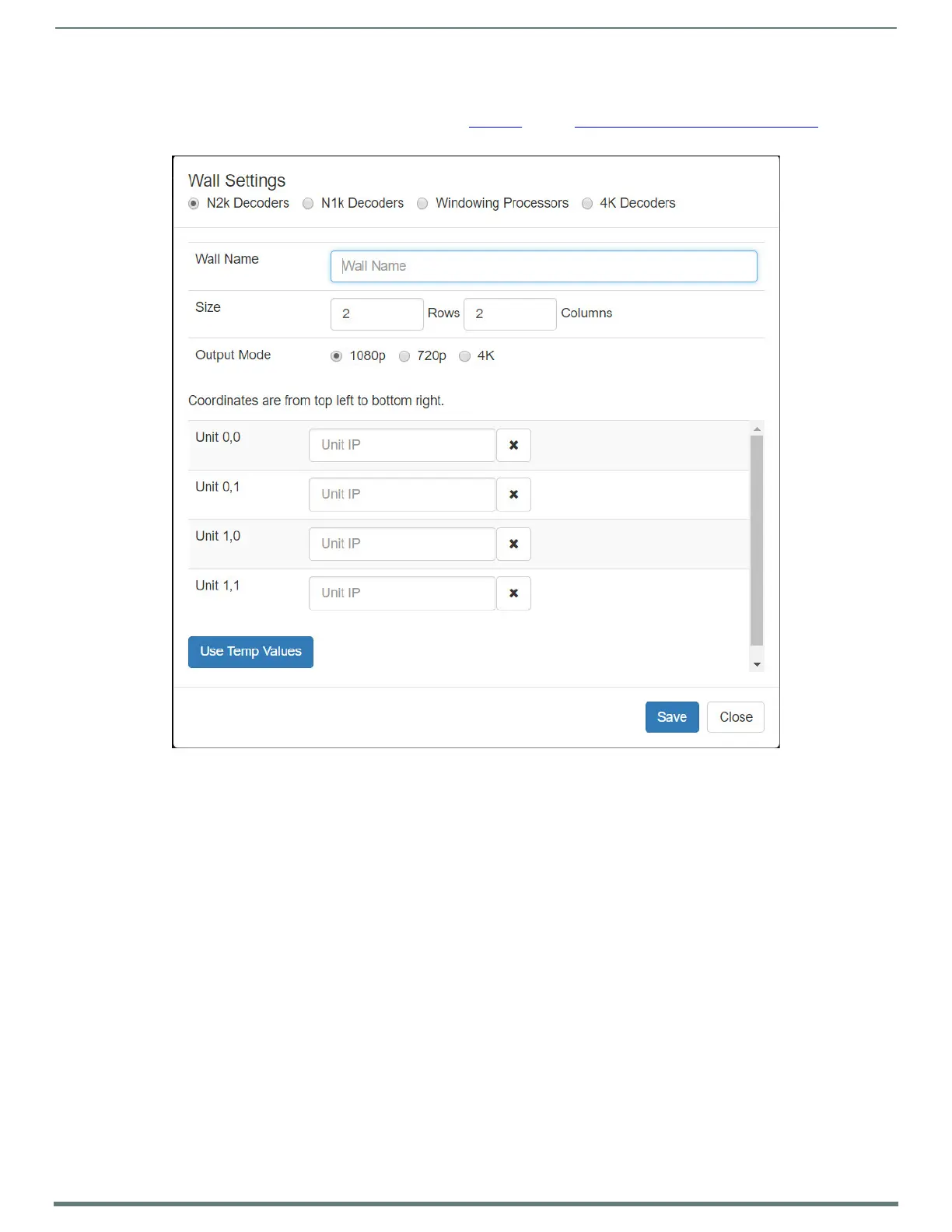Click the Unit 1,1 IP input
The height and width of the screenshot is (1232, 952).
coord(402,593)
